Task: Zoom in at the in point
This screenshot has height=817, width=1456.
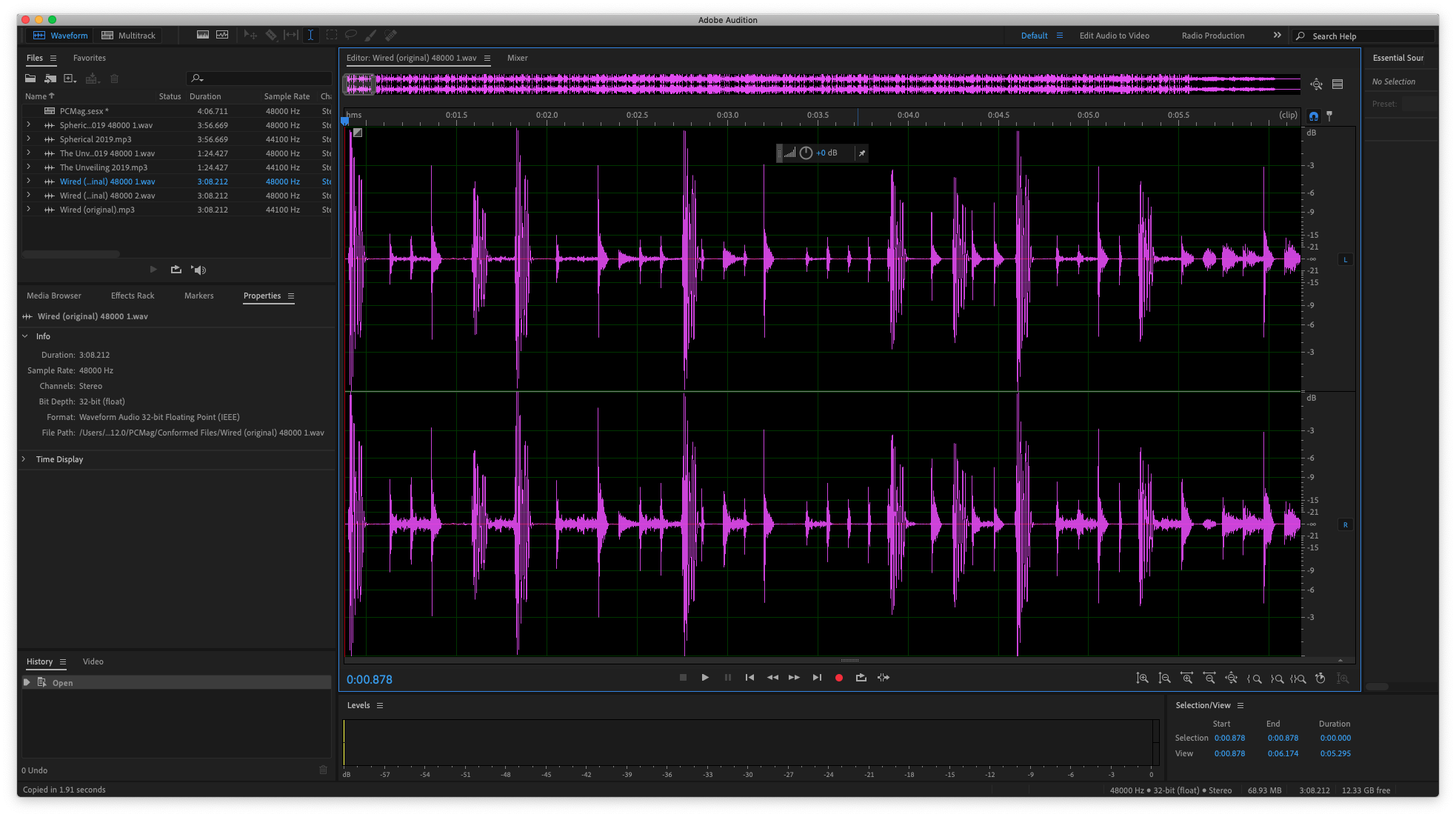Action: (1254, 678)
